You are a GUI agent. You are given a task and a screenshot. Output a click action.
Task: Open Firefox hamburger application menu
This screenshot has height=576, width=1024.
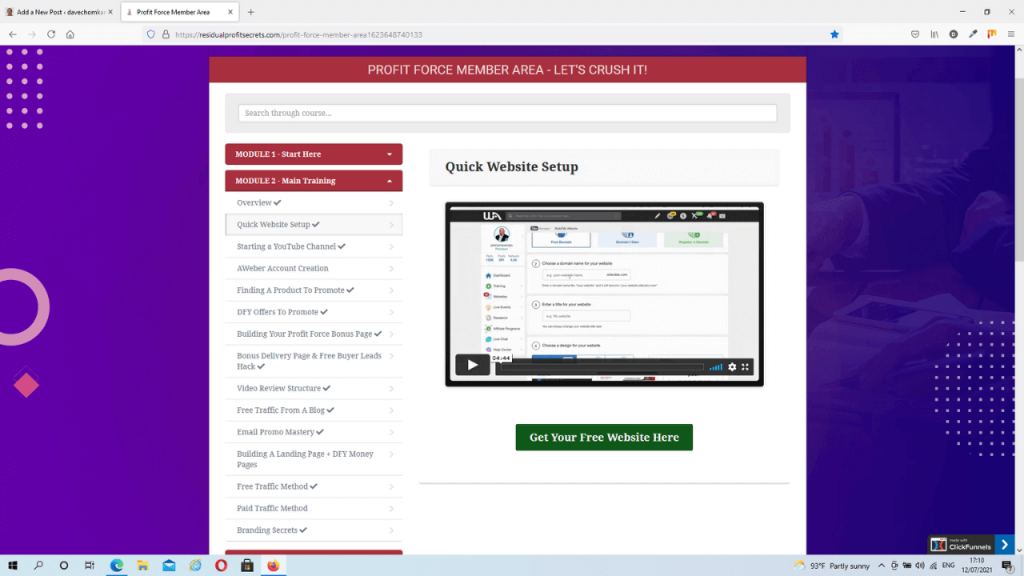pyautogui.click(x=1011, y=35)
